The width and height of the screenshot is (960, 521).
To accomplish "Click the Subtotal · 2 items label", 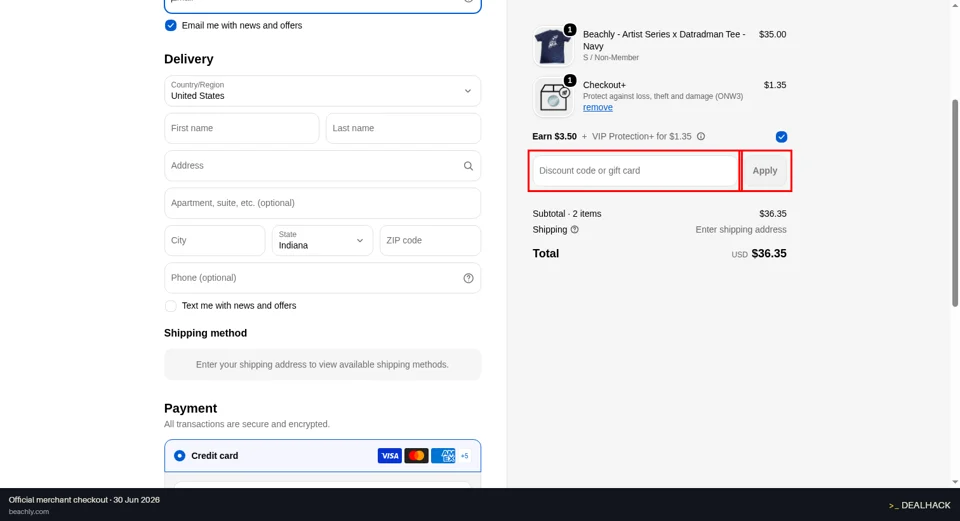I will coord(567,214).
